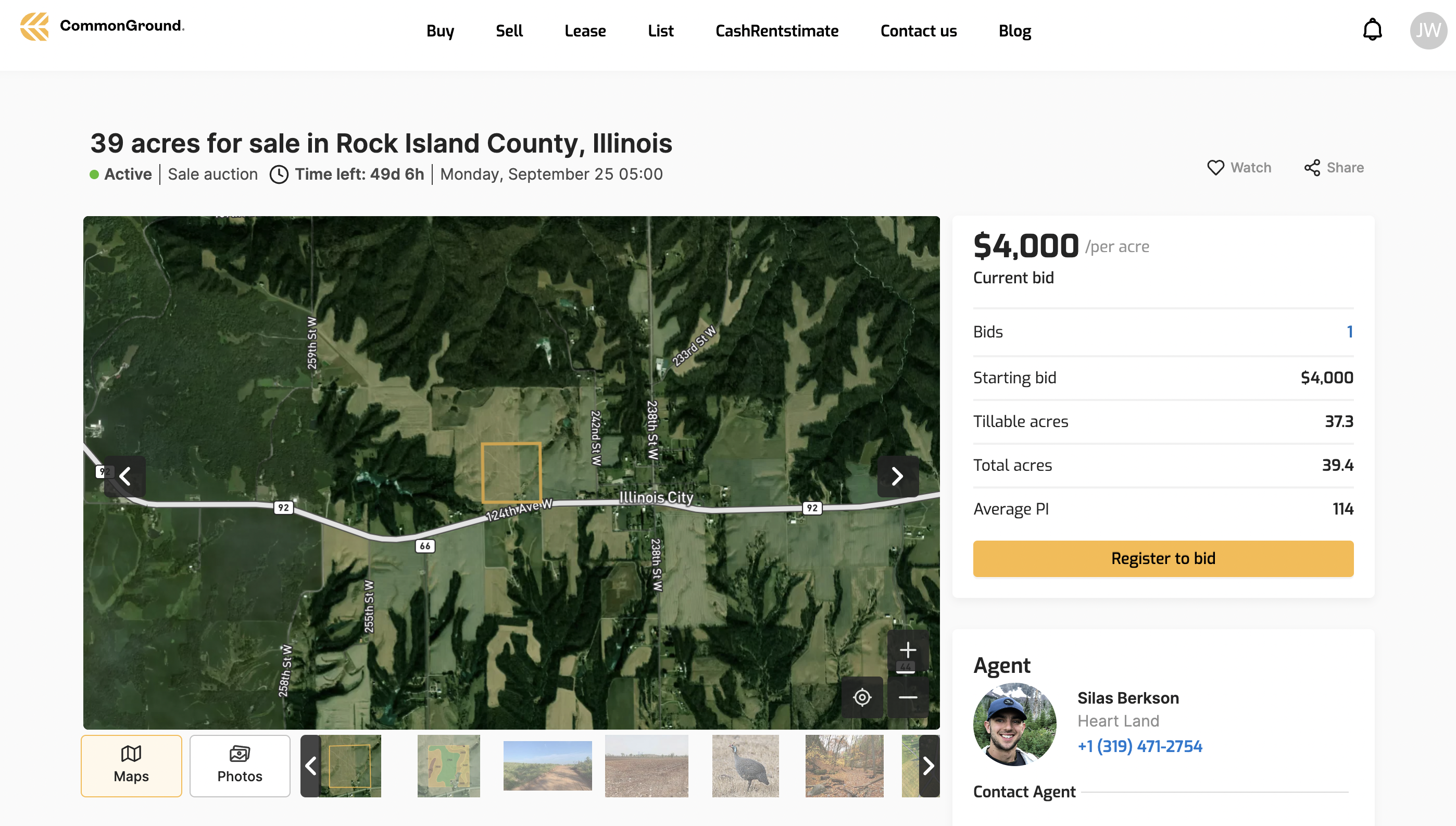The width and height of the screenshot is (1456, 826).
Task: Go to previous map image
Action: coord(125,476)
